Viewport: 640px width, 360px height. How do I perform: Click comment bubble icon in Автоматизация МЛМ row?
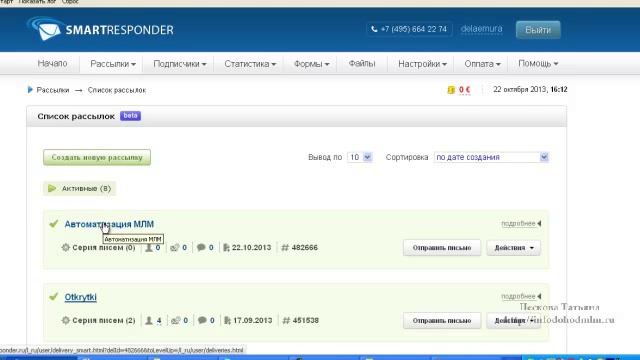[201, 247]
